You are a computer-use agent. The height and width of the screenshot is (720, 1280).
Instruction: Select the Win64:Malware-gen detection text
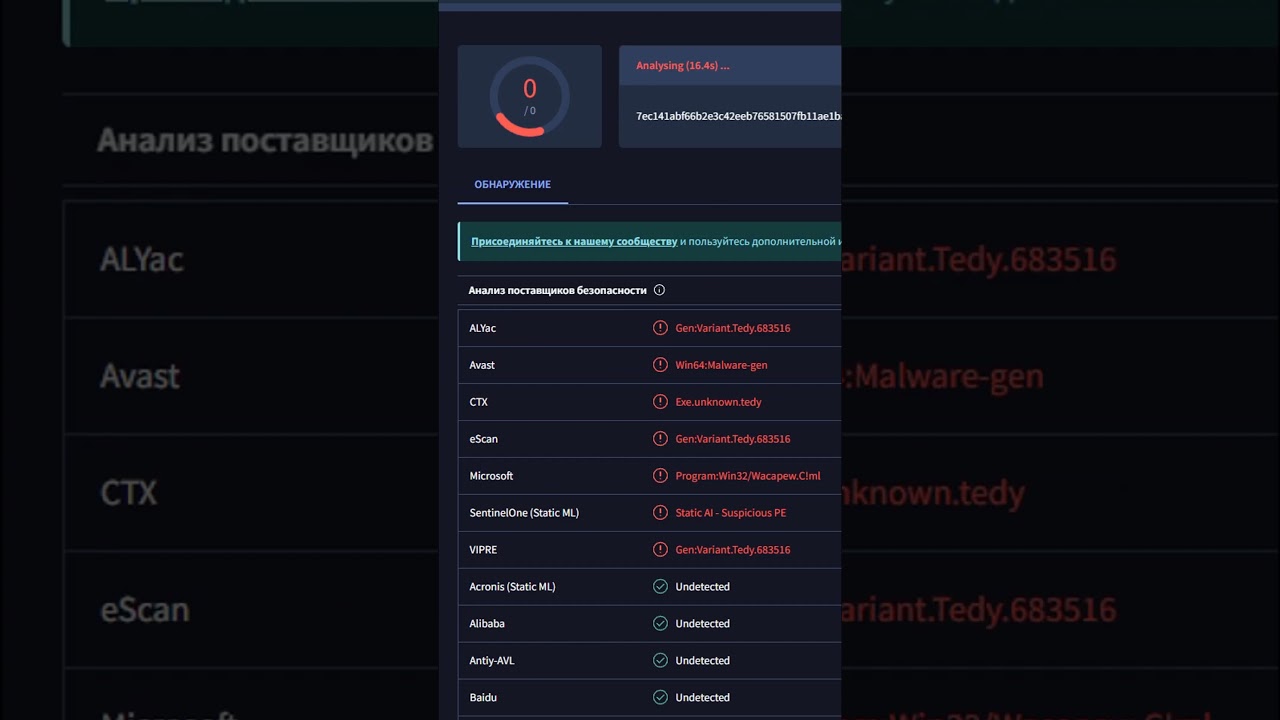click(722, 365)
